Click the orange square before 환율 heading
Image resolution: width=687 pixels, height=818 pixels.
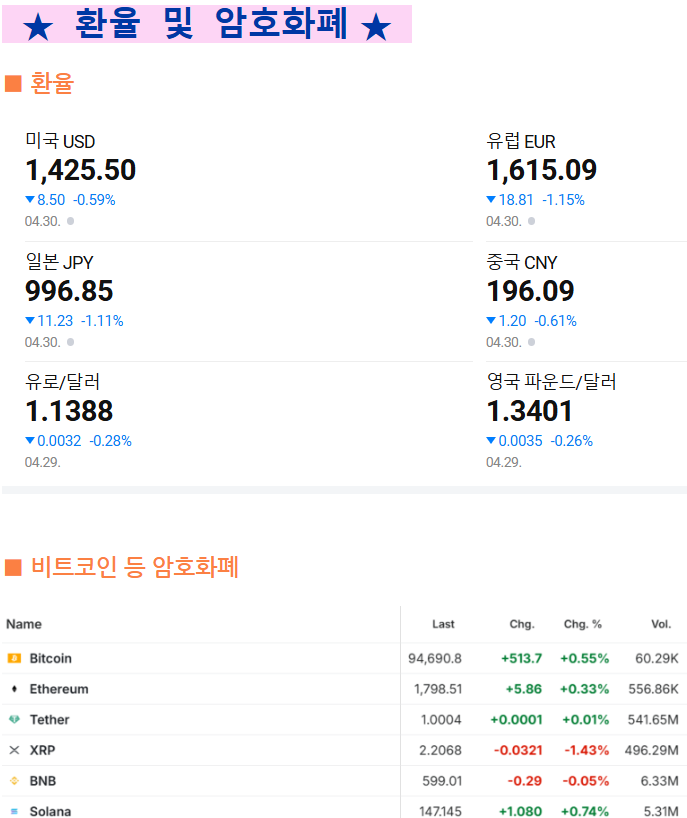point(13,83)
